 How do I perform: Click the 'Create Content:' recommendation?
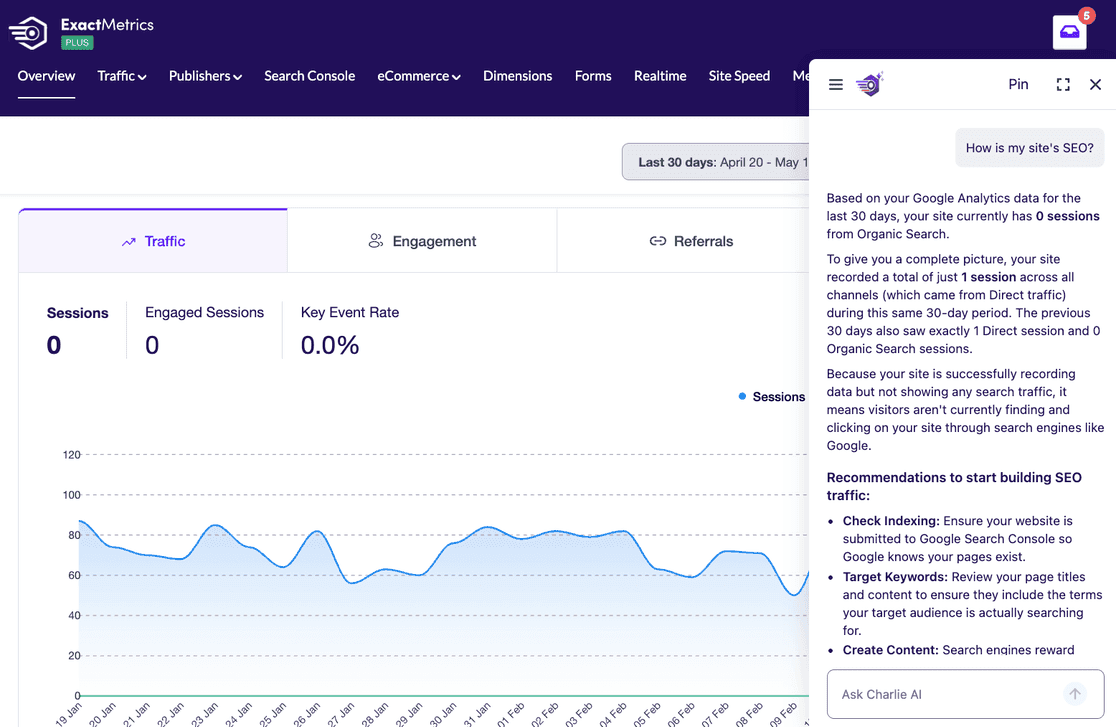(x=890, y=649)
